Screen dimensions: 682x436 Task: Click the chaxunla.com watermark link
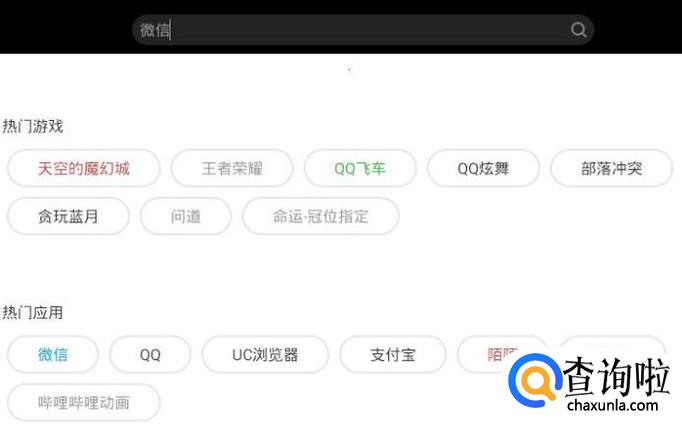coord(612,405)
